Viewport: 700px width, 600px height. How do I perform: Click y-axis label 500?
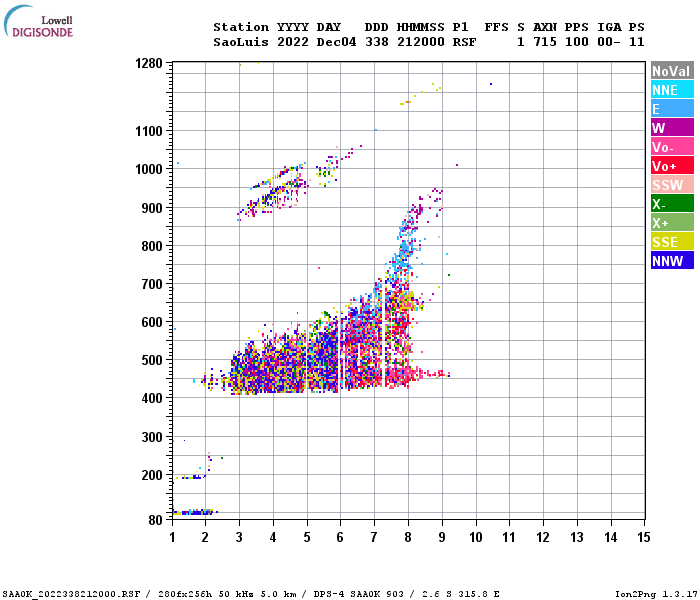(x=152, y=360)
